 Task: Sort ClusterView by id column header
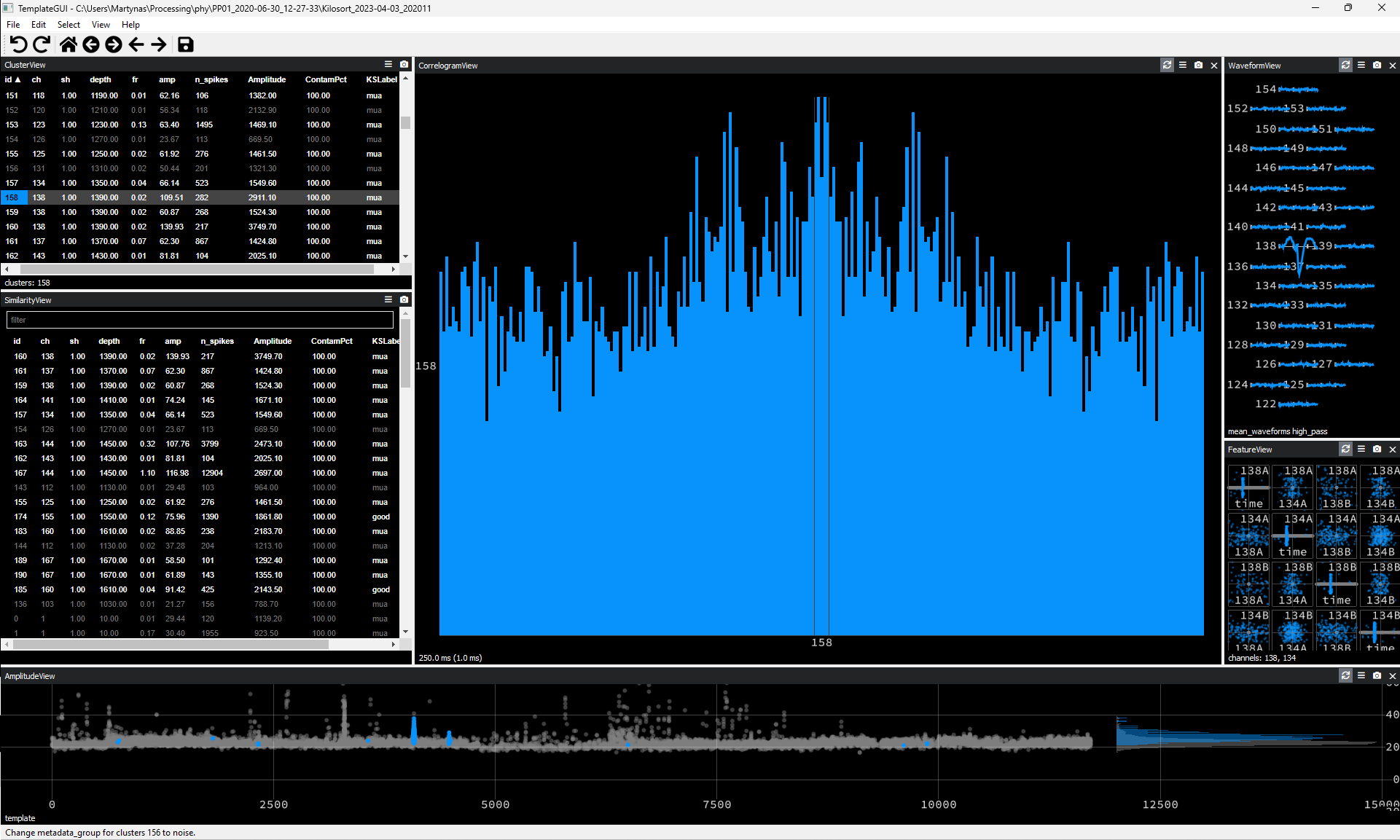[x=12, y=79]
